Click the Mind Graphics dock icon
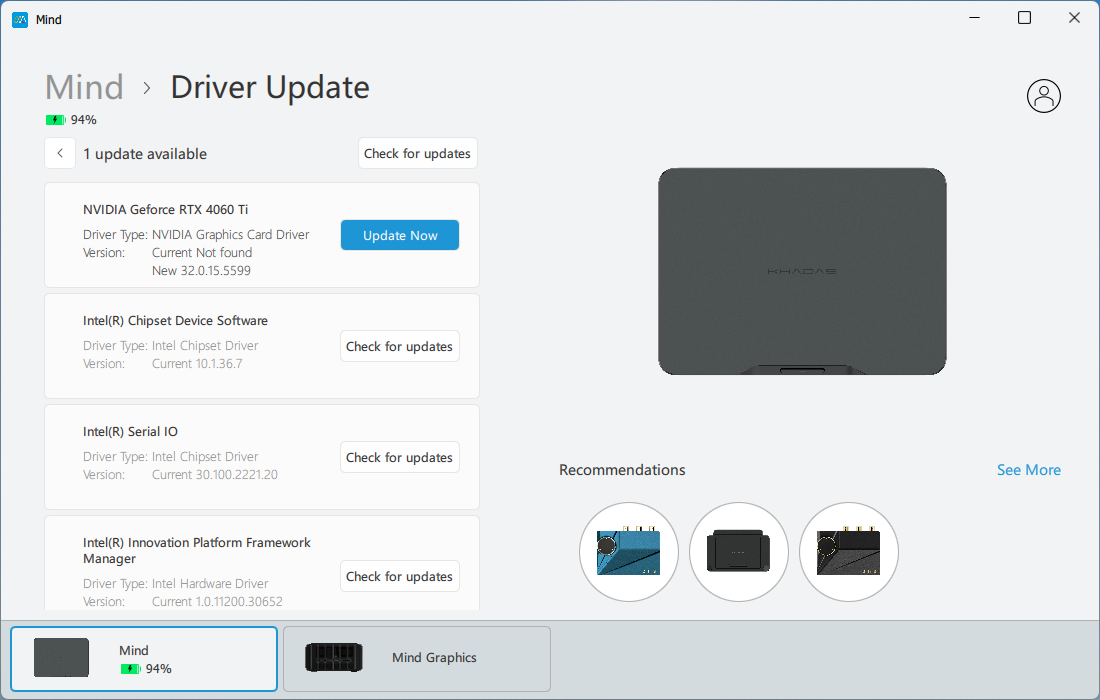Viewport: 1100px width, 700px height. click(x=334, y=657)
